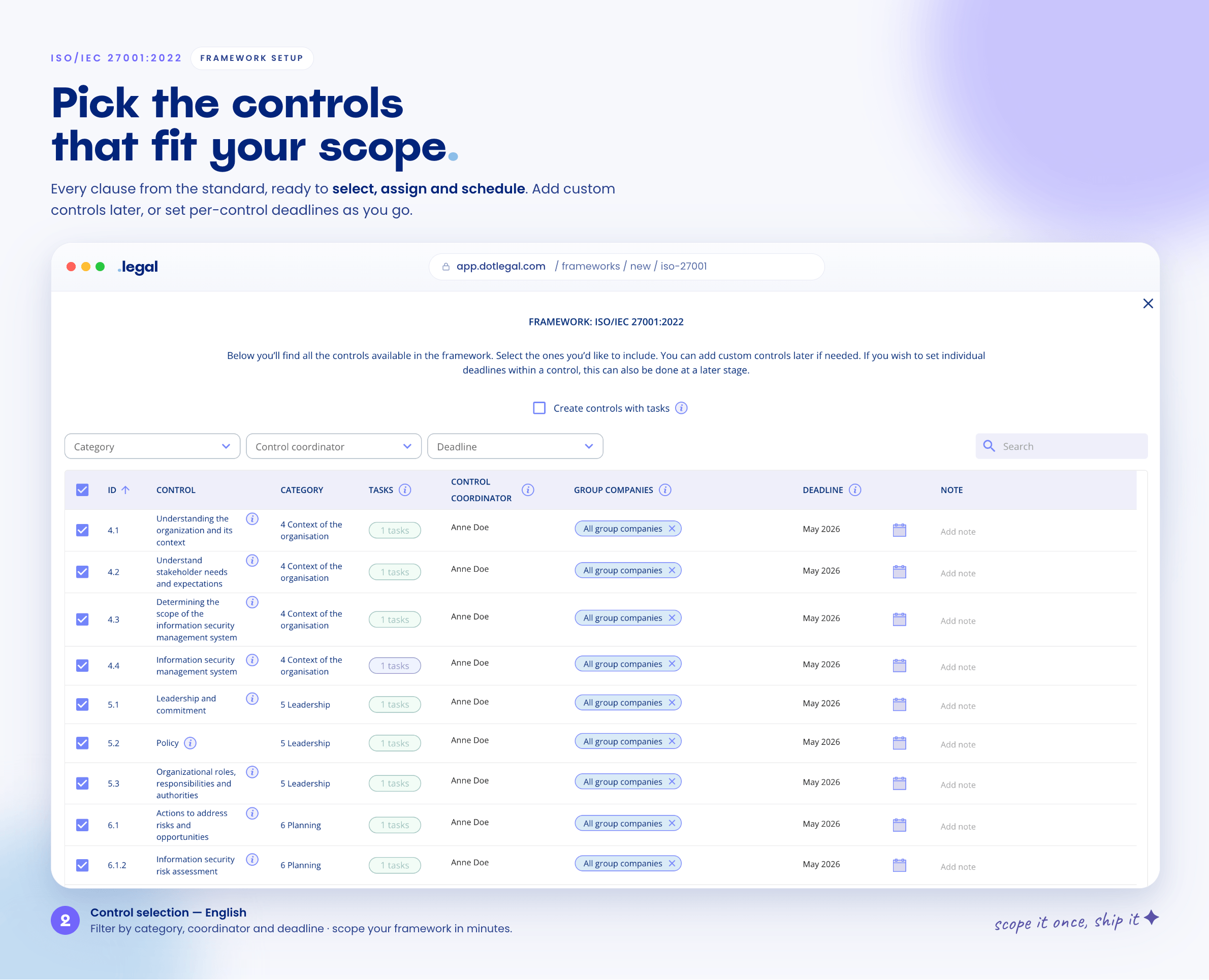This screenshot has height=980, width=1209.
Task: Sort by ID using the sort arrow
Action: 126,489
